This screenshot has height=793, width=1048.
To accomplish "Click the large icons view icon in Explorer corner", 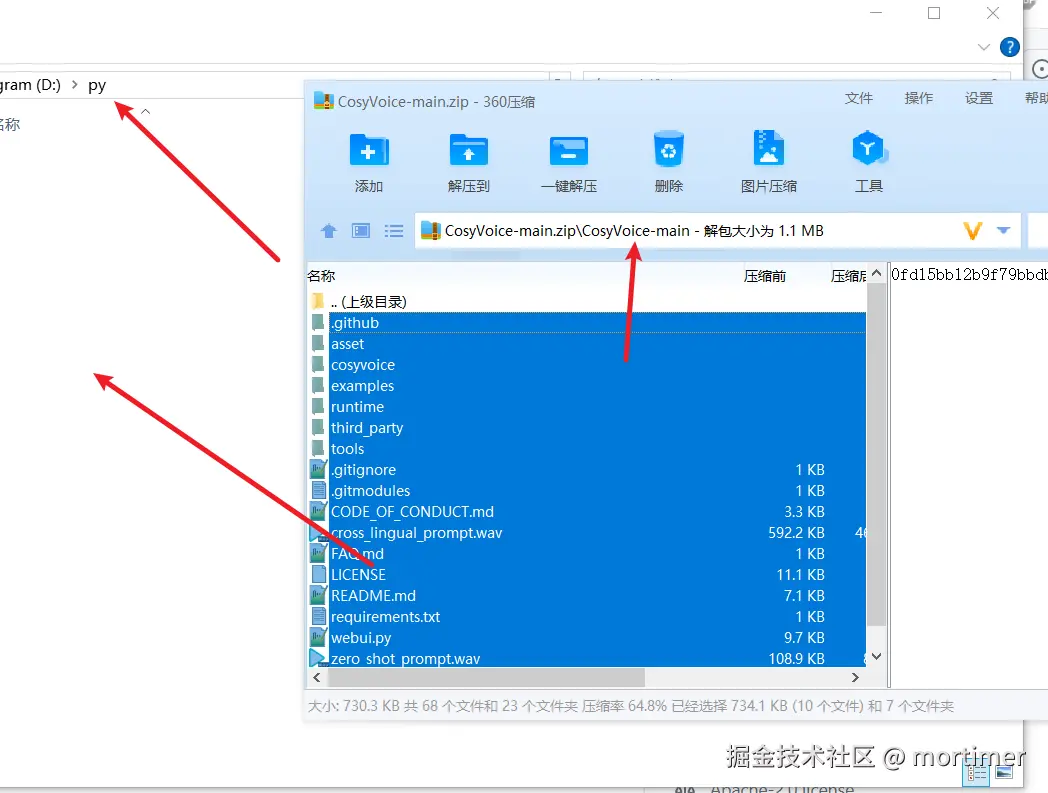I will [x=1003, y=772].
